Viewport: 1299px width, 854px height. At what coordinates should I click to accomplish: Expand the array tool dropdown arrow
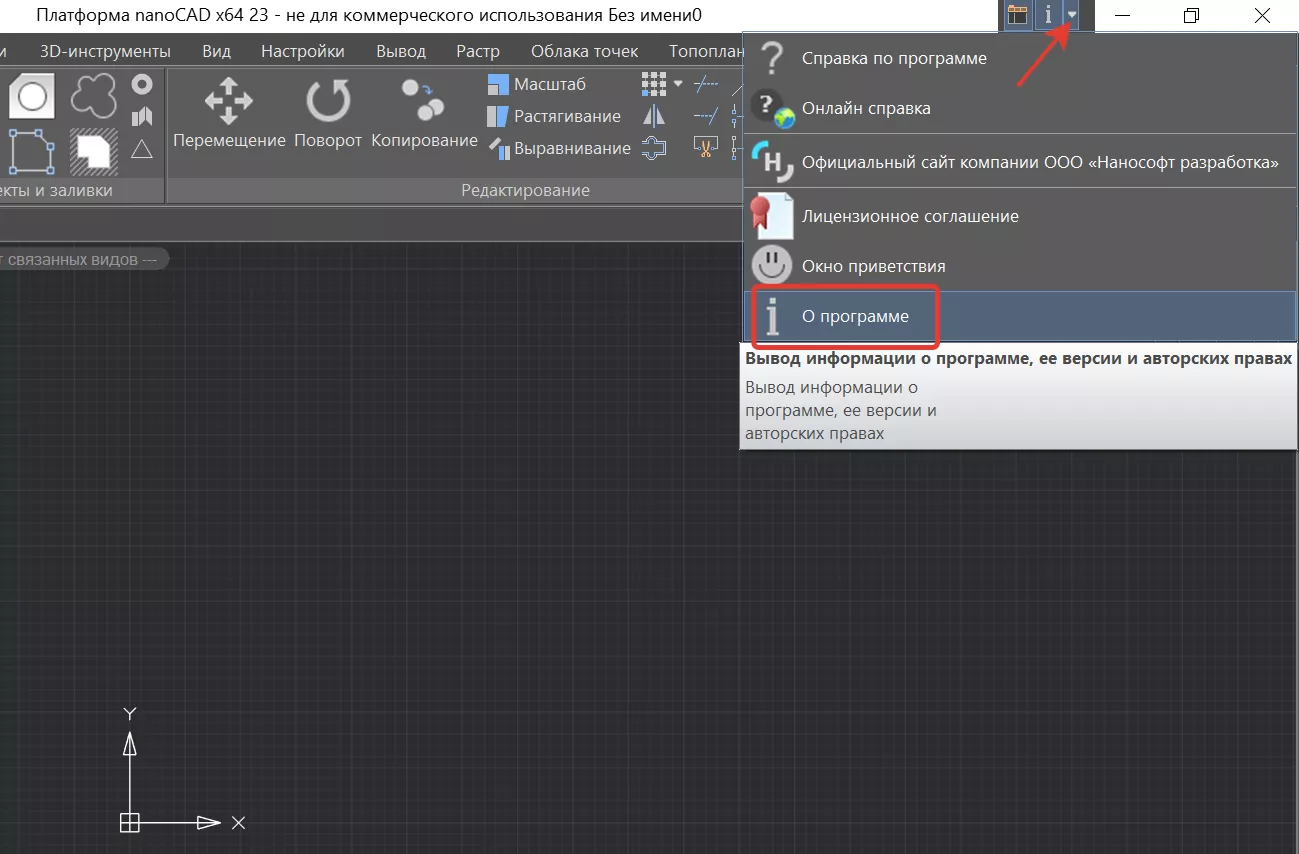pyautogui.click(x=678, y=84)
